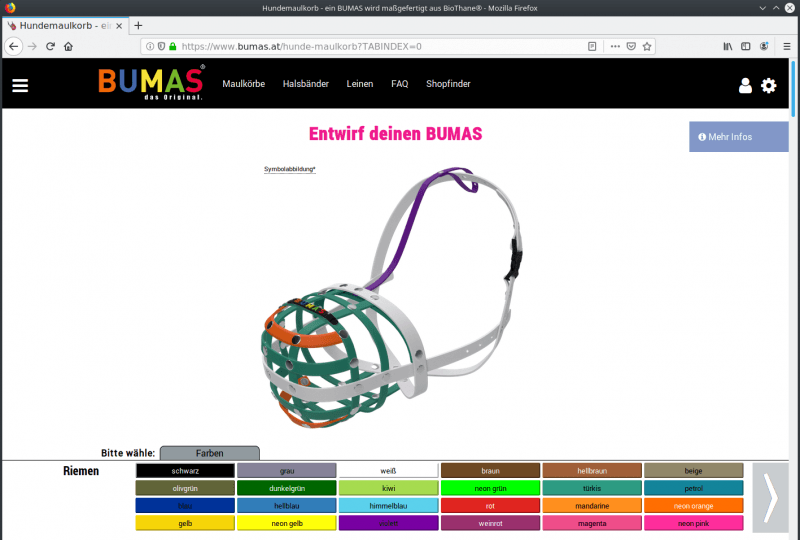Pick the mandarine color swatch

[x=592, y=506]
